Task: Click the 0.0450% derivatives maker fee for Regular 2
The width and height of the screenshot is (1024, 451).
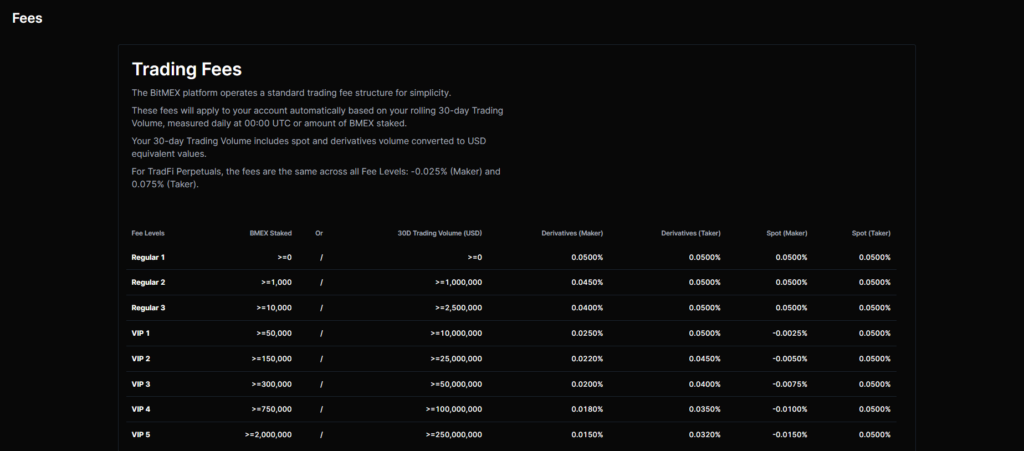Action: click(x=587, y=283)
